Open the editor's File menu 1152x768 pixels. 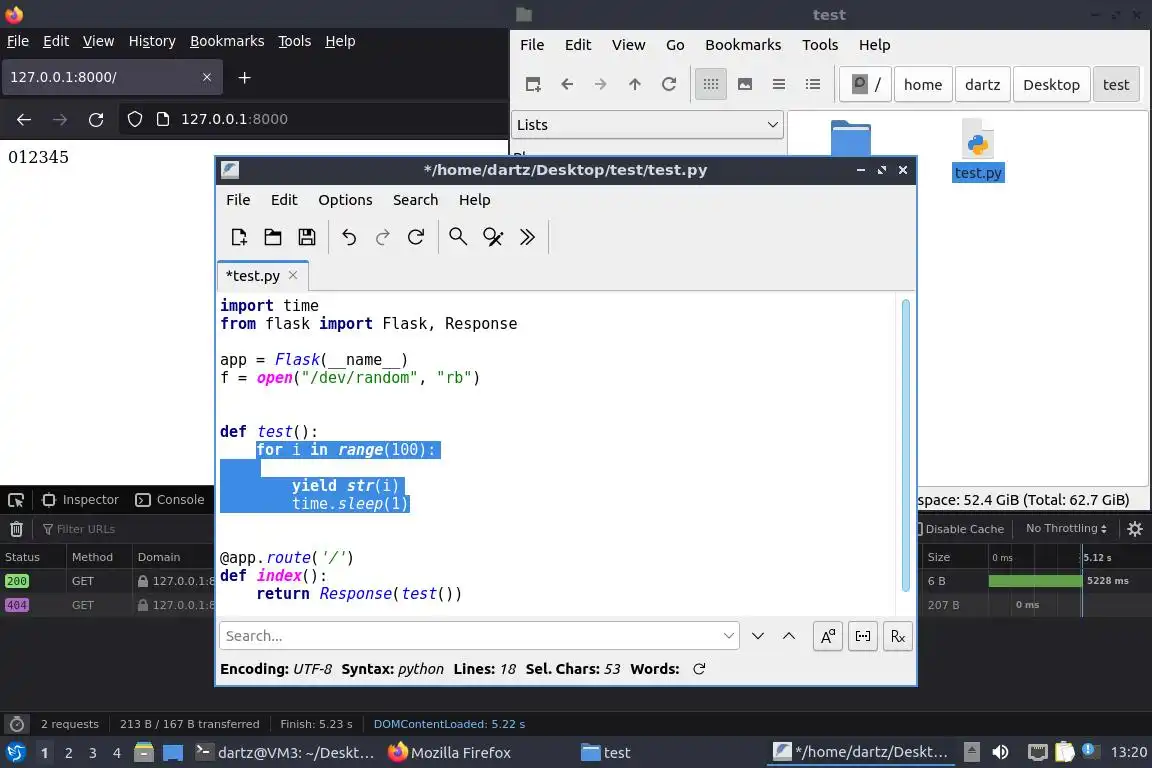[x=238, y=200]
